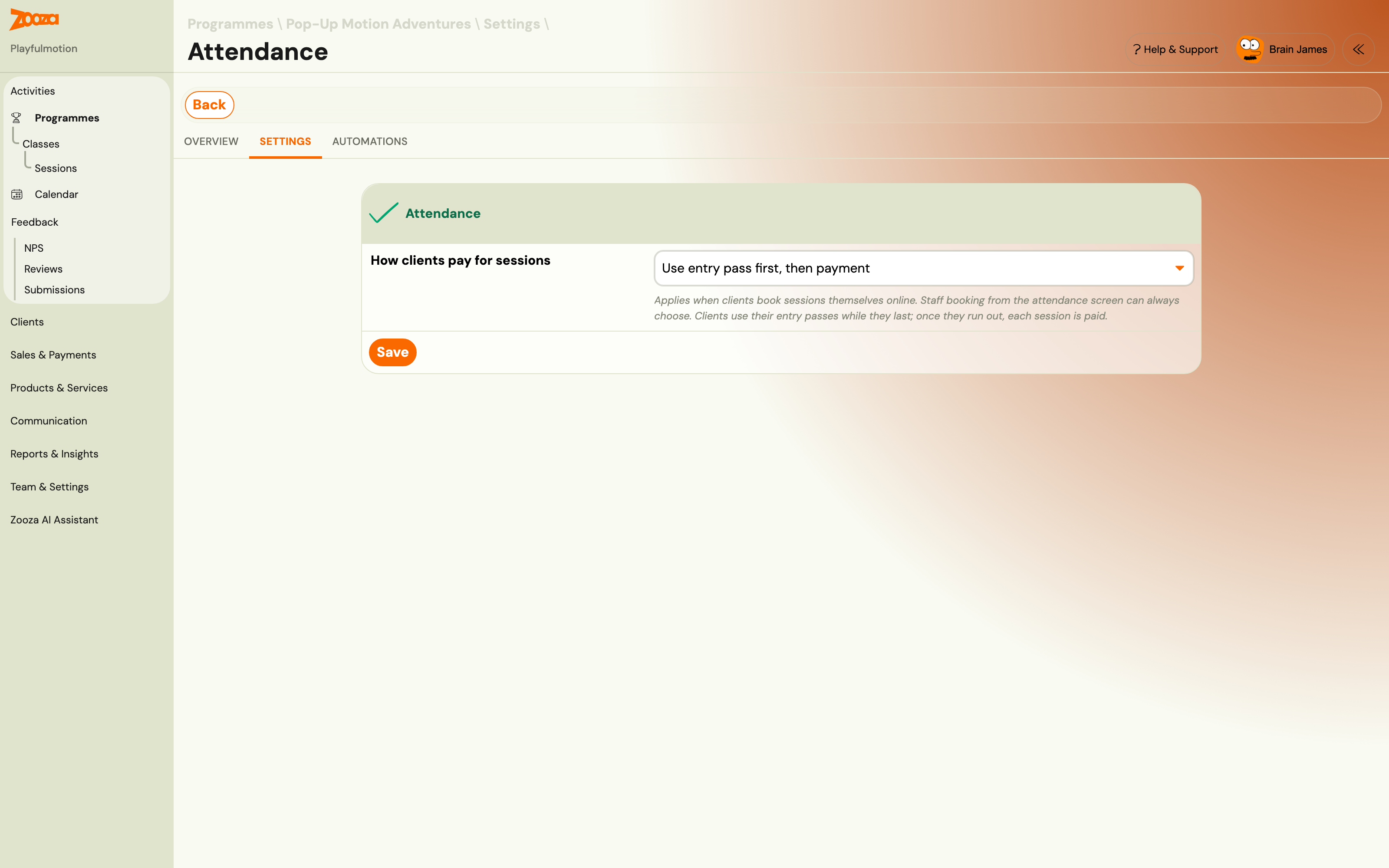
Task: Click the Attendance card heading
Action: pos(443,214)
